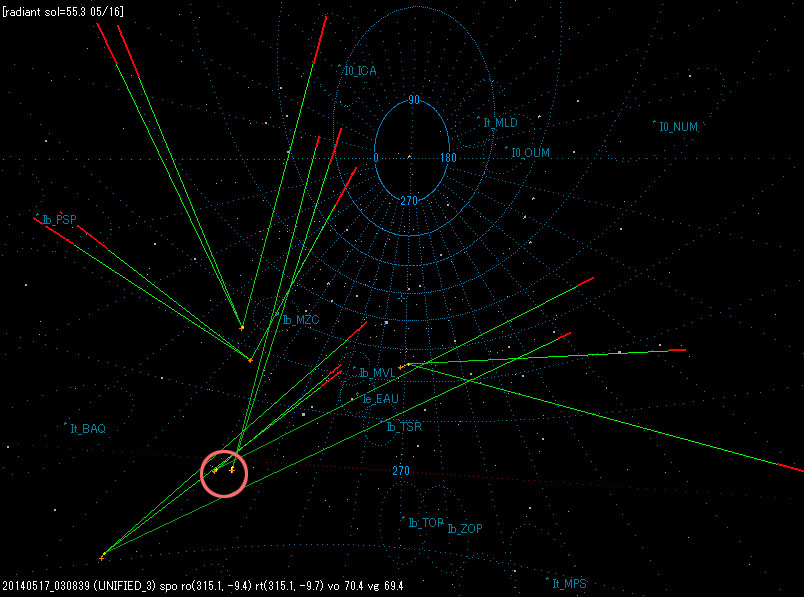Click the Ib_TOP label near the bottom
804x597 pixels.
[x=423, y=521]
